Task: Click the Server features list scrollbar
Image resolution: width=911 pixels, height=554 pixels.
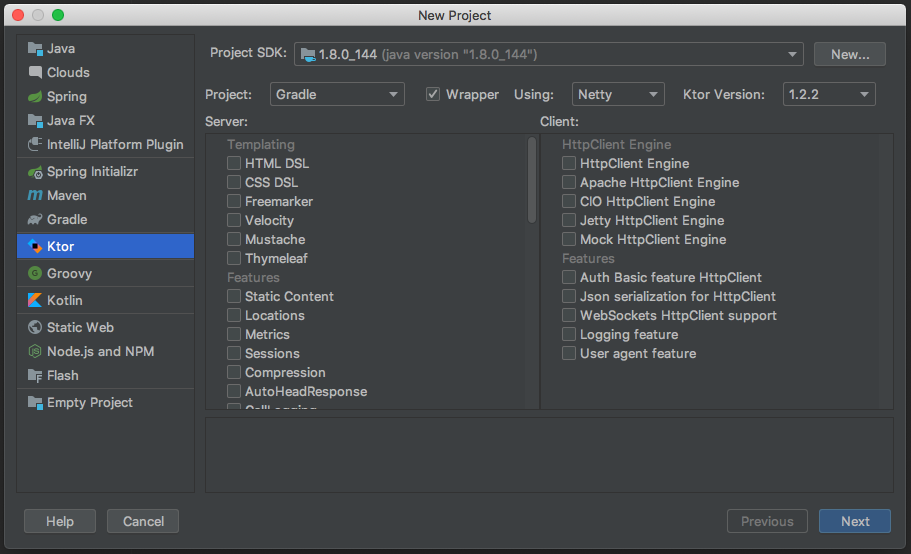Action: tap(532, 180)
